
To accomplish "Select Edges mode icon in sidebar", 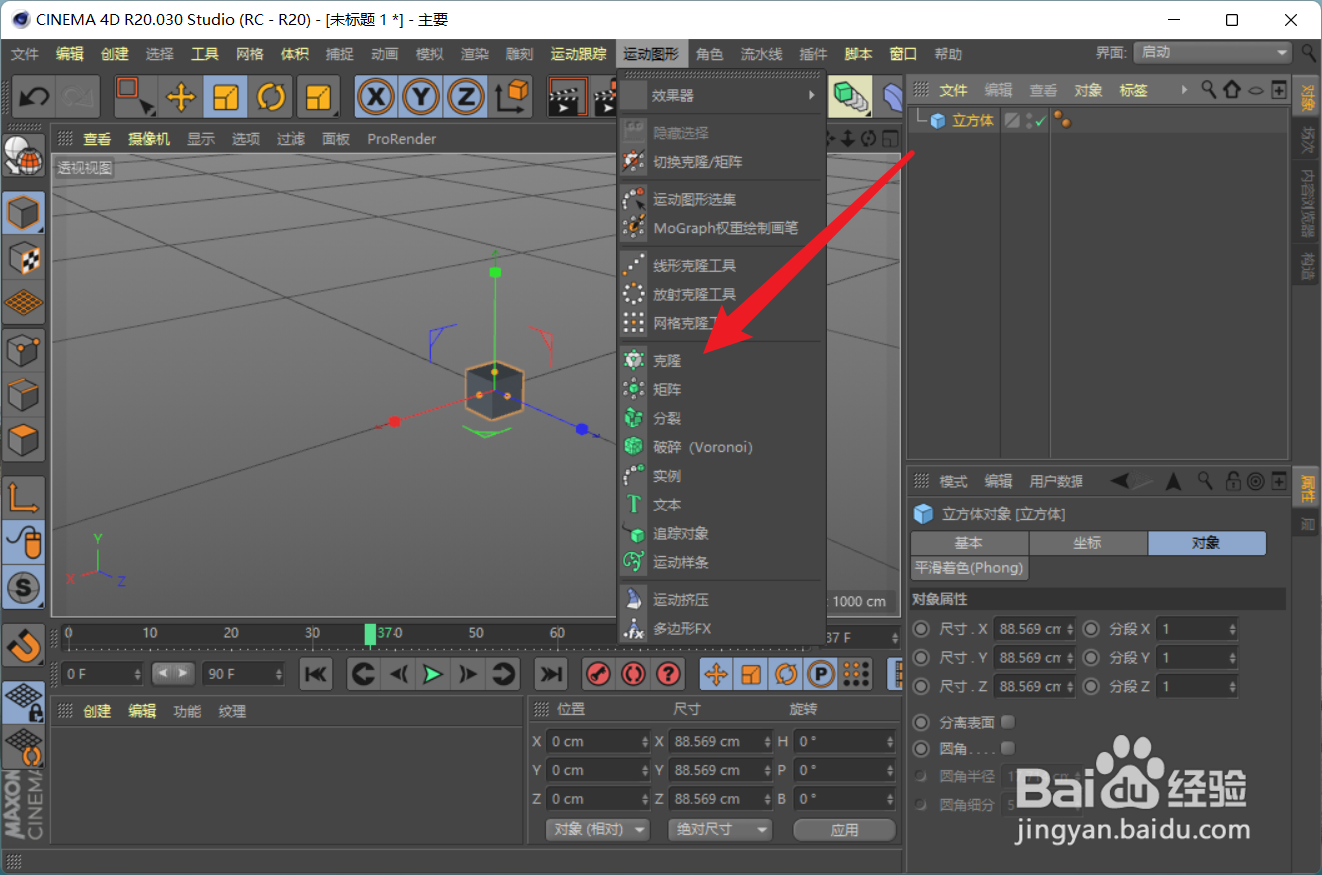I will pos(23,395).
